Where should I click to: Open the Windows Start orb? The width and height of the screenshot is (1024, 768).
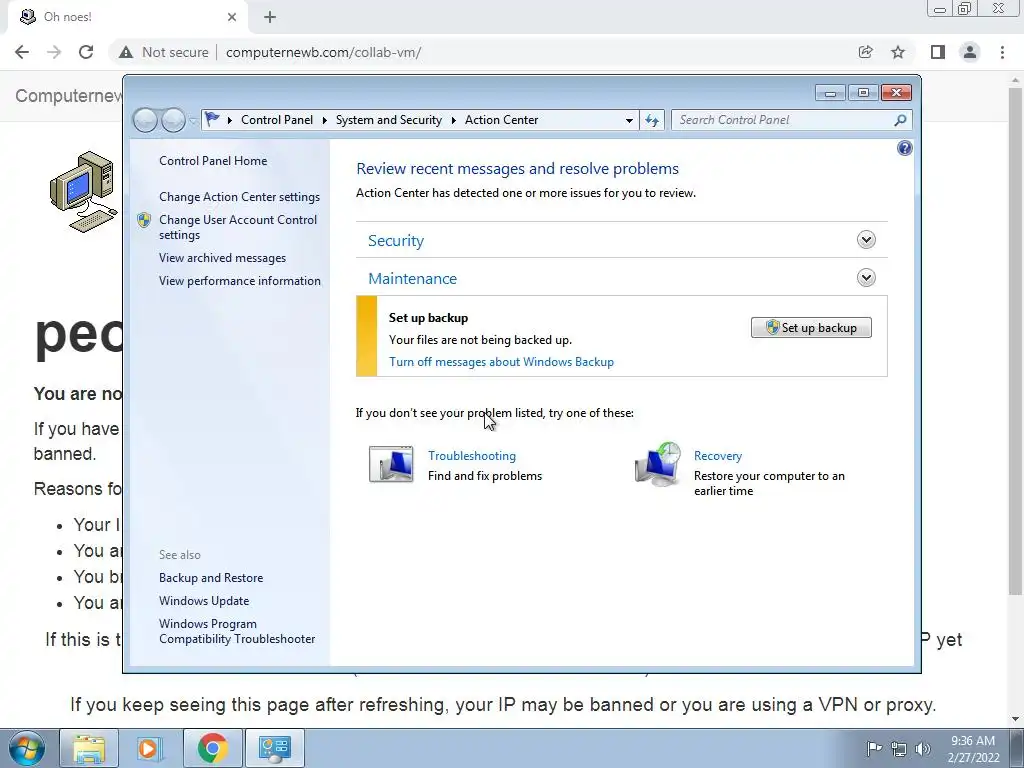tap(27, 748)
